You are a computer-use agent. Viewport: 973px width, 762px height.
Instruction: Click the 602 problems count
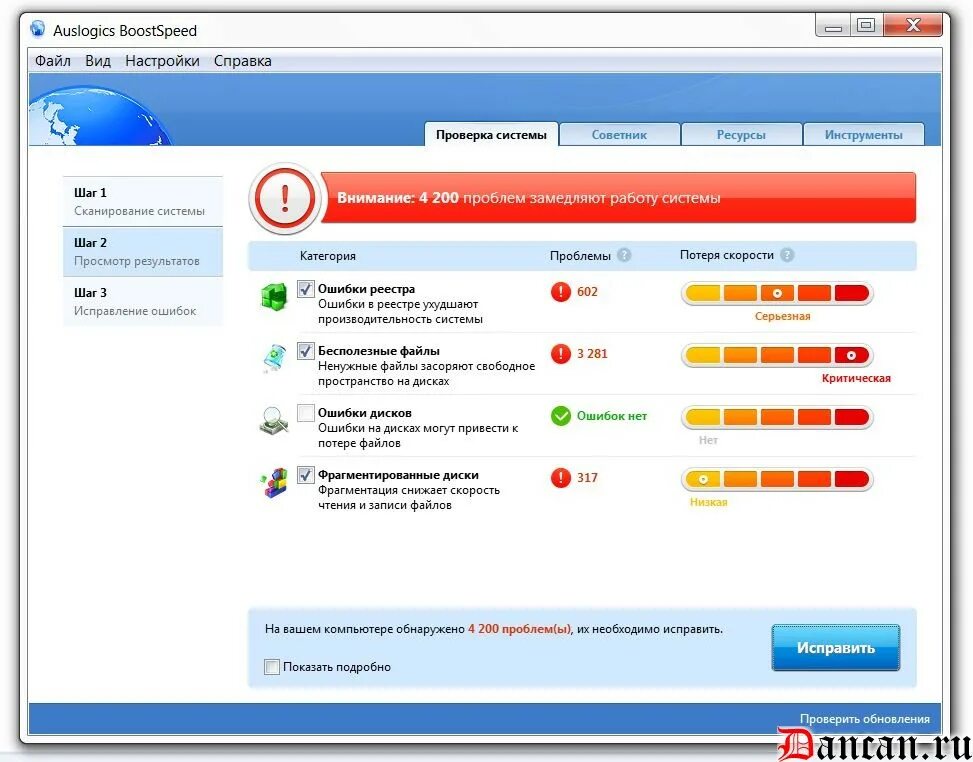coord(587,292)
